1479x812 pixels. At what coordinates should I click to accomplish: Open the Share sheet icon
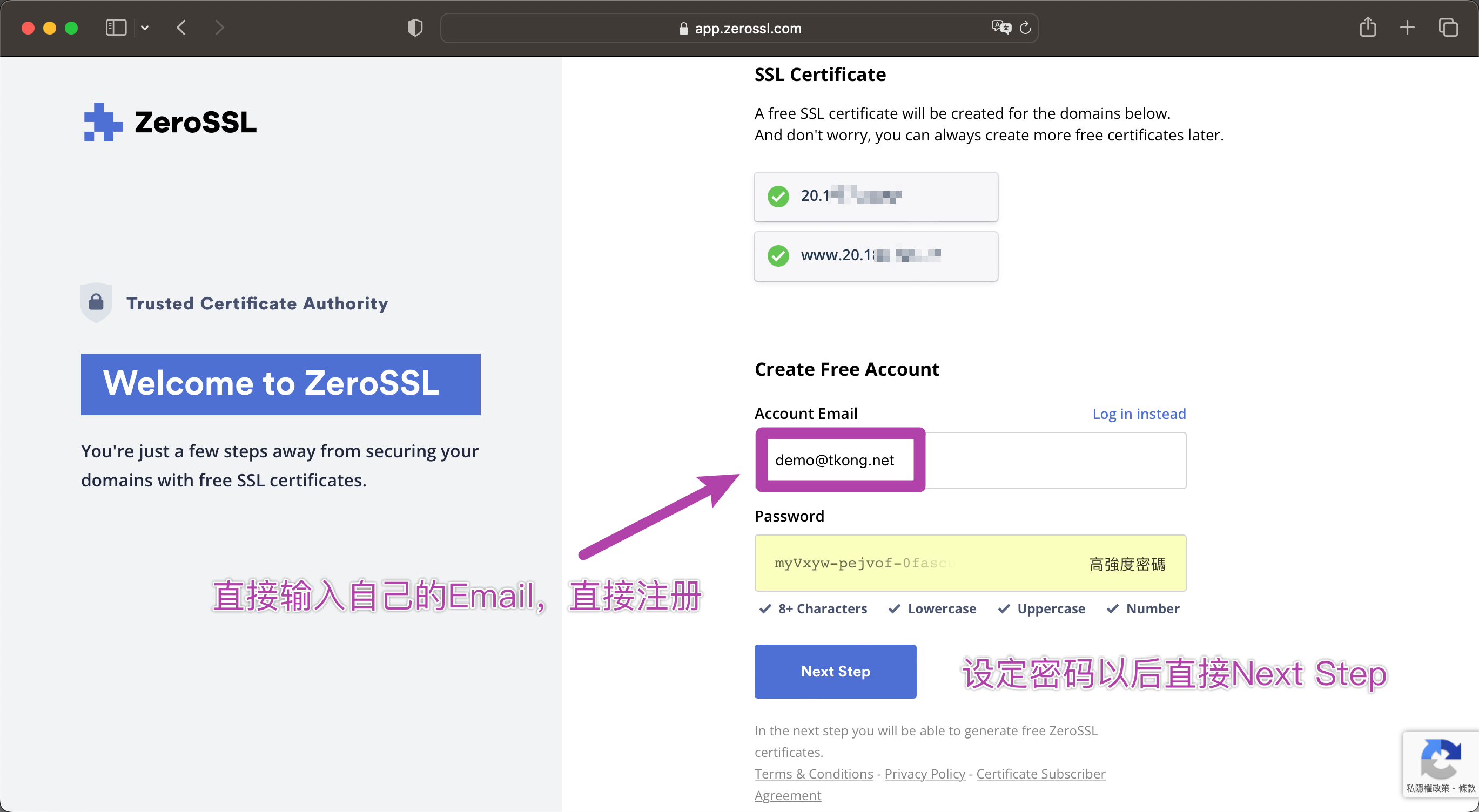pyautogui.click(x=1368, y=27)
